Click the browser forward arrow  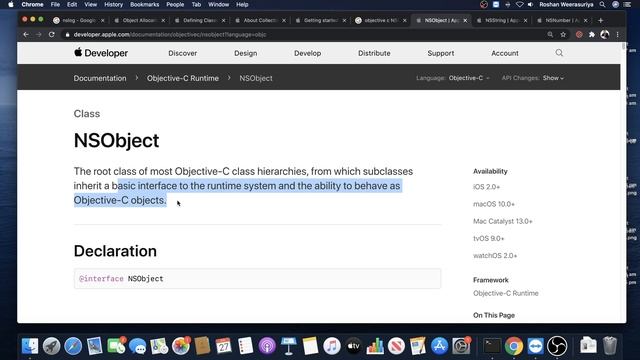[x=39, y=35]
